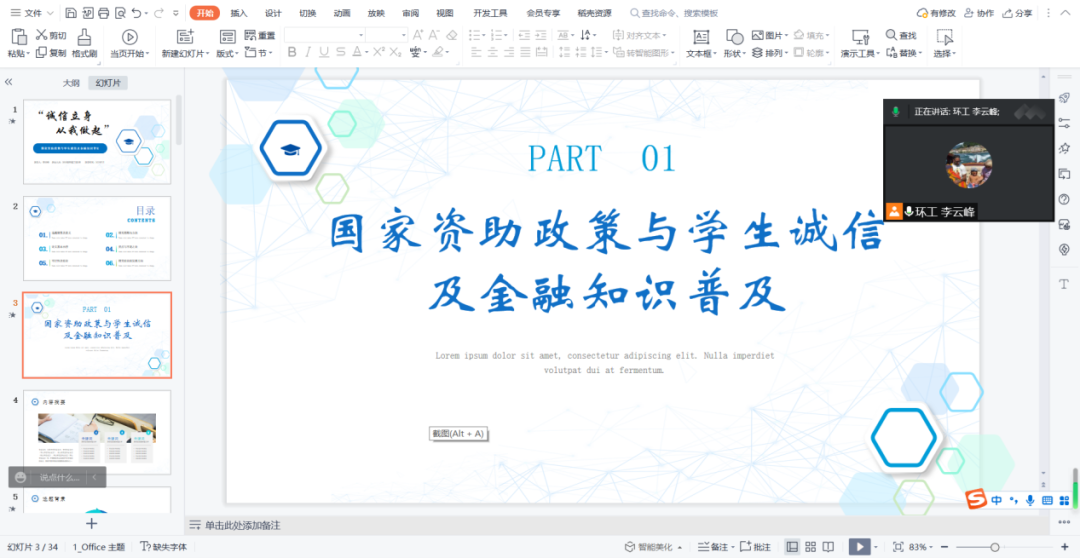Click the Notes (备注) button
This screenshot has height=558, width=1080.
pyautogui.click(x=715, y=547)
